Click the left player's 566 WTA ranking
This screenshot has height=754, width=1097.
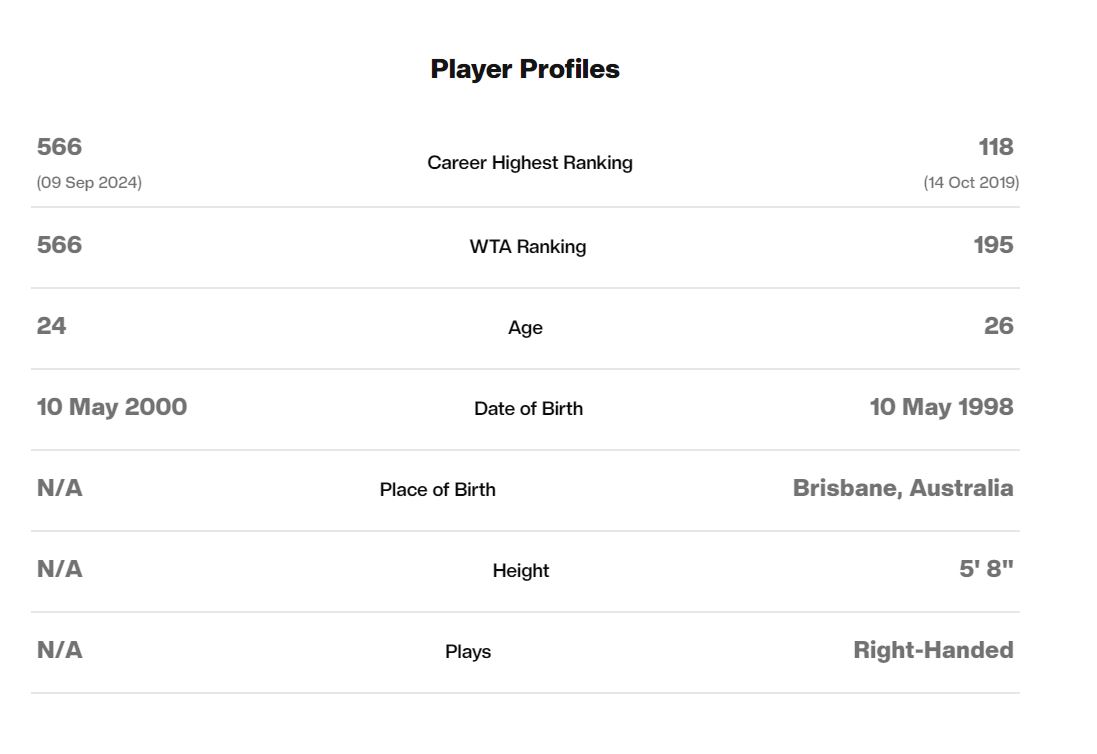coord(59,245)
